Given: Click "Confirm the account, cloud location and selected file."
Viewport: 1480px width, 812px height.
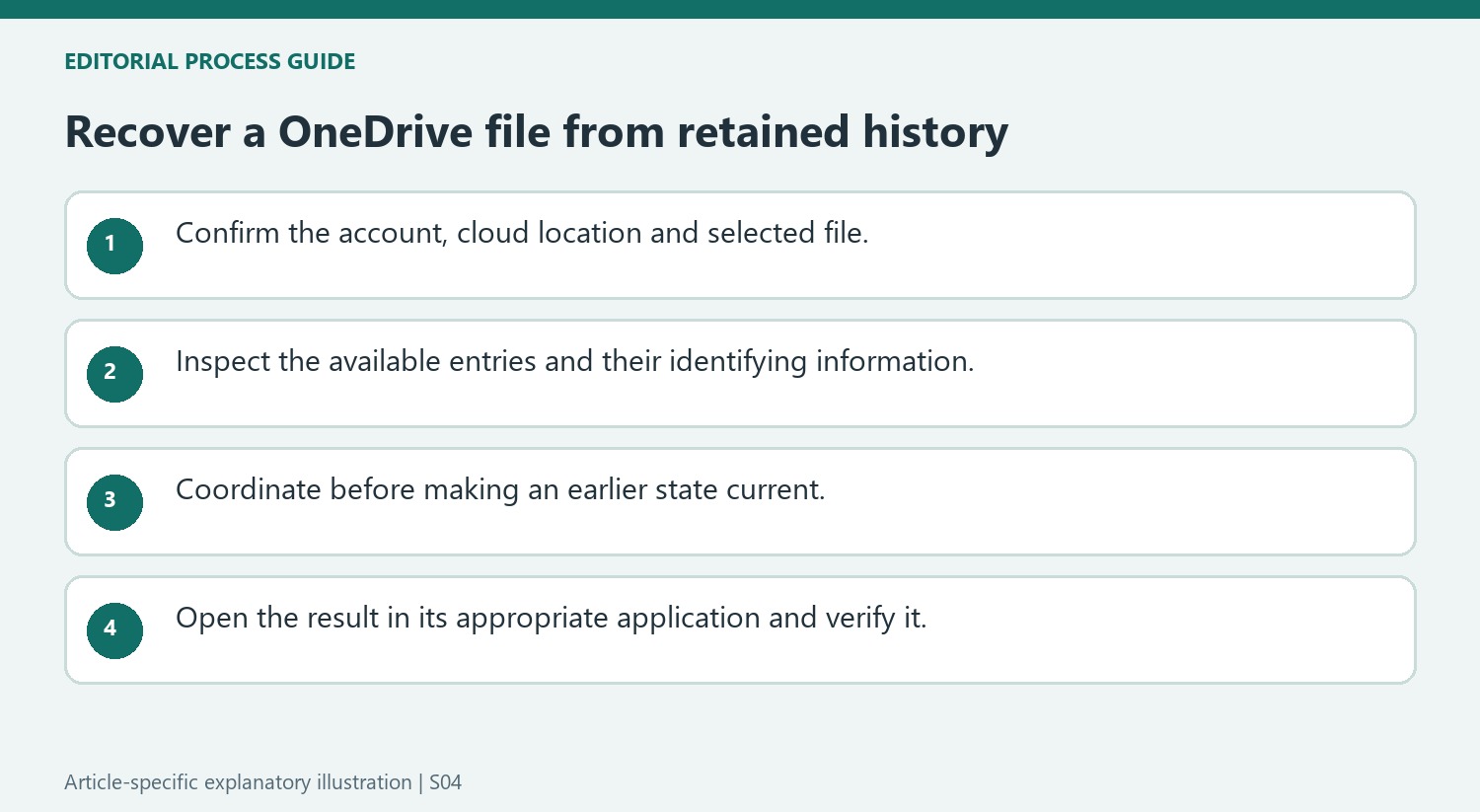Looking at the screenshot, I should point(522,233).
